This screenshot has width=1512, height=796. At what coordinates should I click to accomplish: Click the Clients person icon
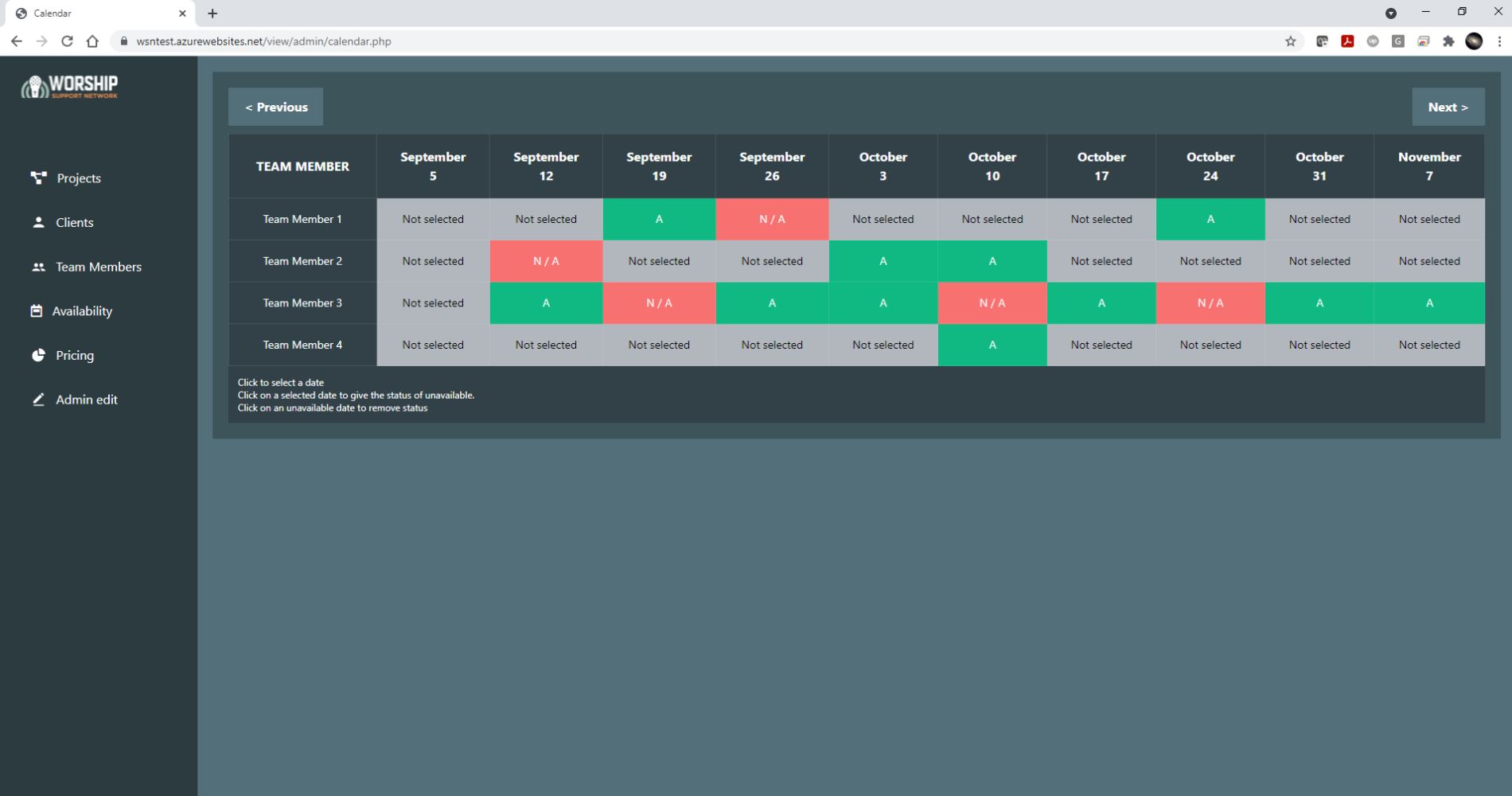[x=38, y=222]
